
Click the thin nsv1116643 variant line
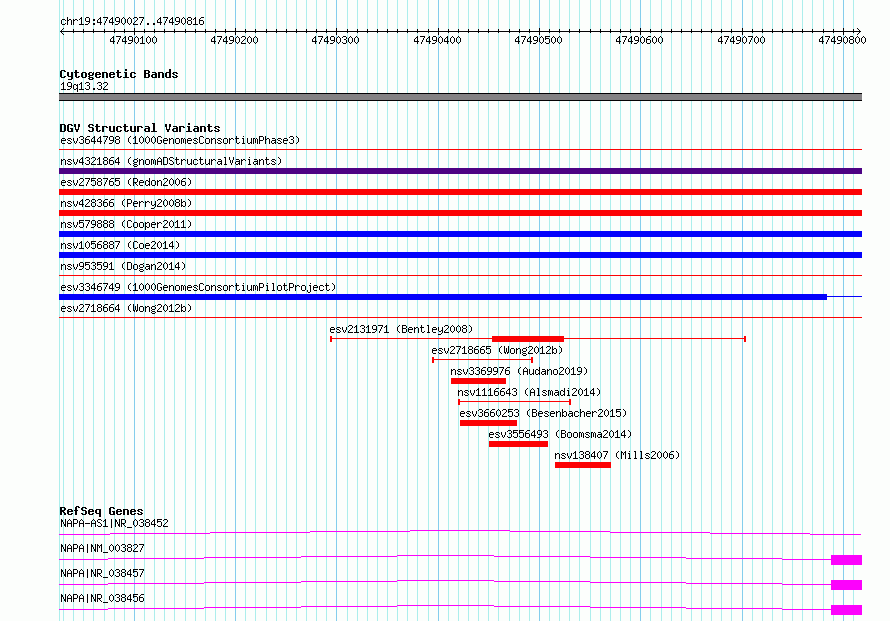pos(514,402)
